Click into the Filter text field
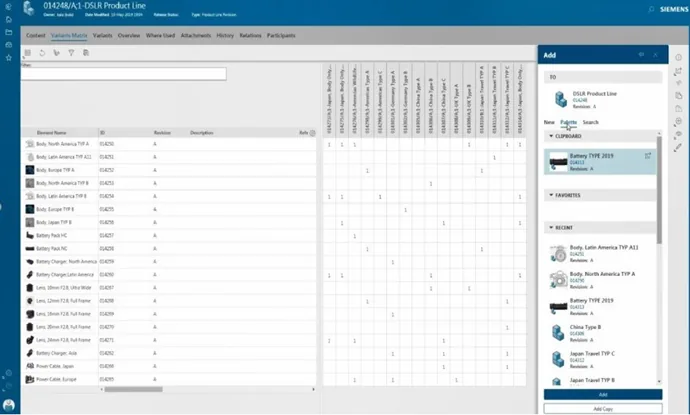The image size is (690, 415). coord(124,74)
